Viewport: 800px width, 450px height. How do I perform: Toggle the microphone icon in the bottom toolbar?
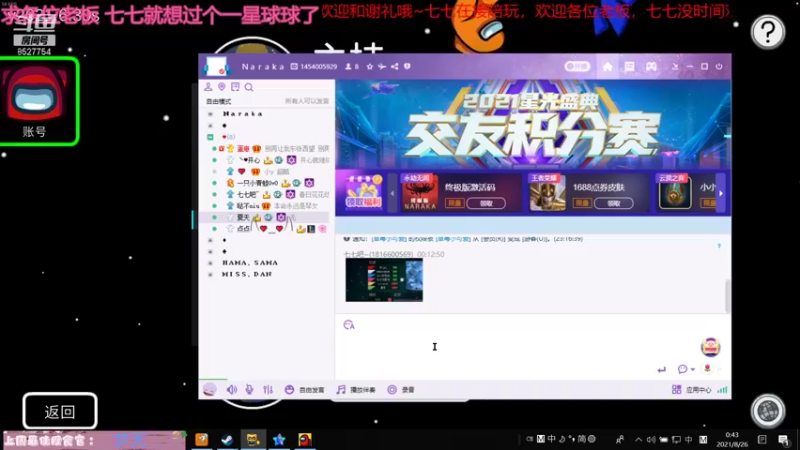point(249,390)
